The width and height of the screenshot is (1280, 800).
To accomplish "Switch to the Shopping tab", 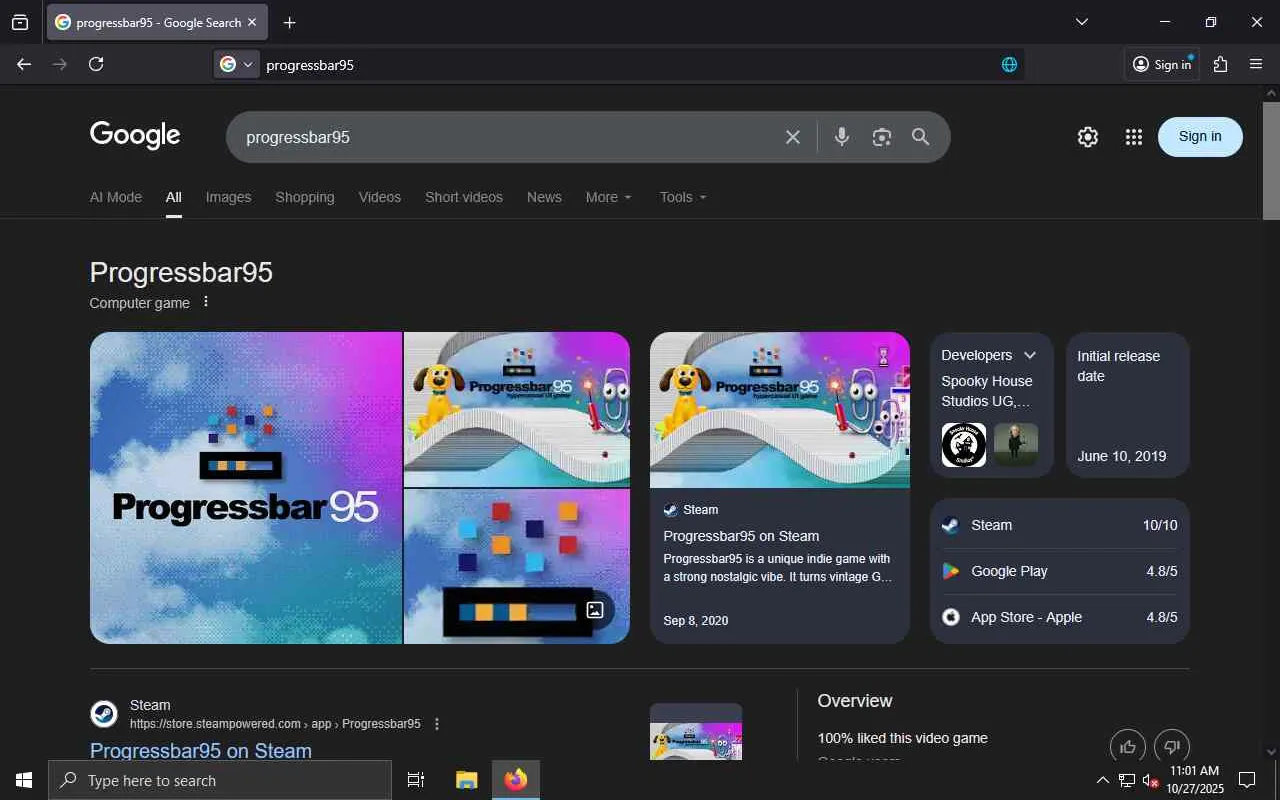I will [305, 197].
